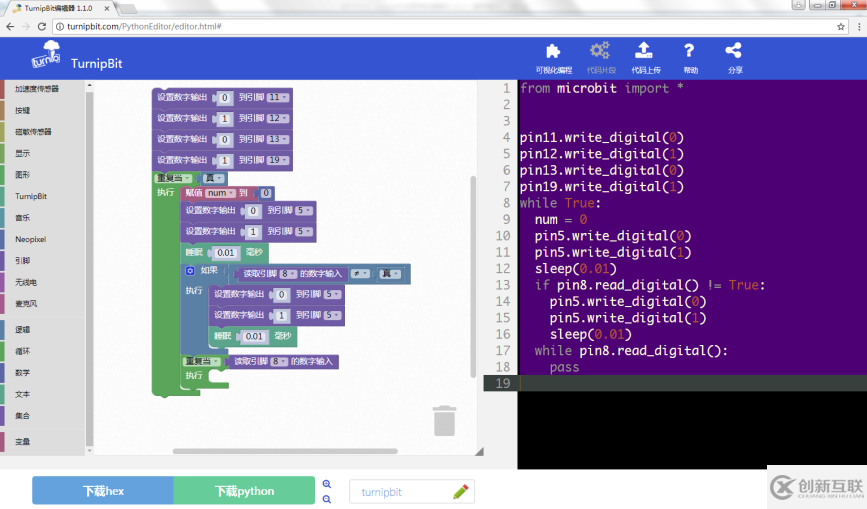Click the toolbox scrollbar up arrow
The image size is (867, 509).
90,85
